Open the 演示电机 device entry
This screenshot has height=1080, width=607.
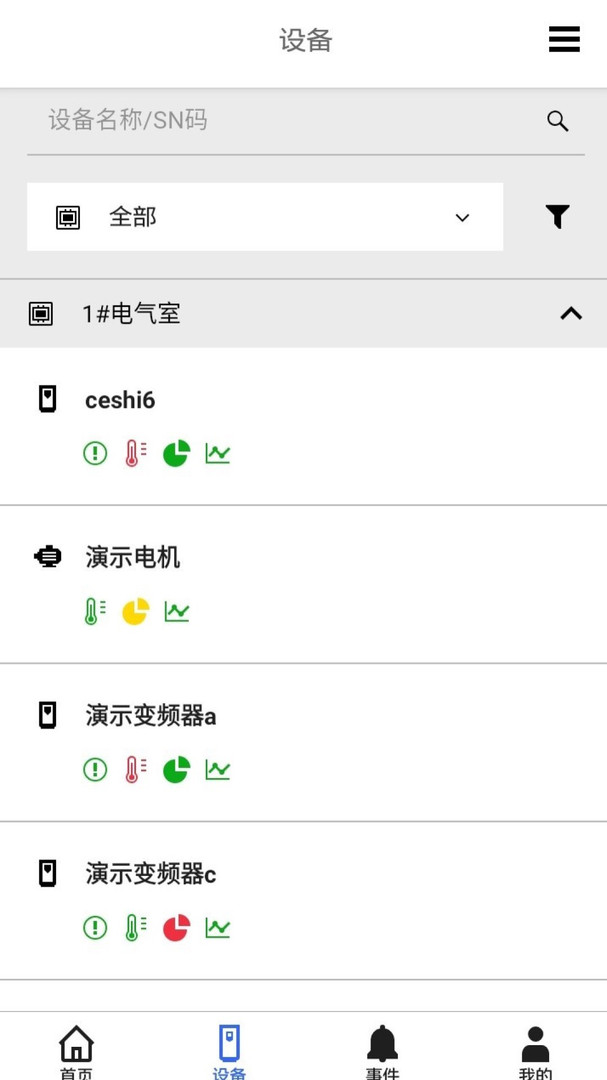tap(133, 558)
